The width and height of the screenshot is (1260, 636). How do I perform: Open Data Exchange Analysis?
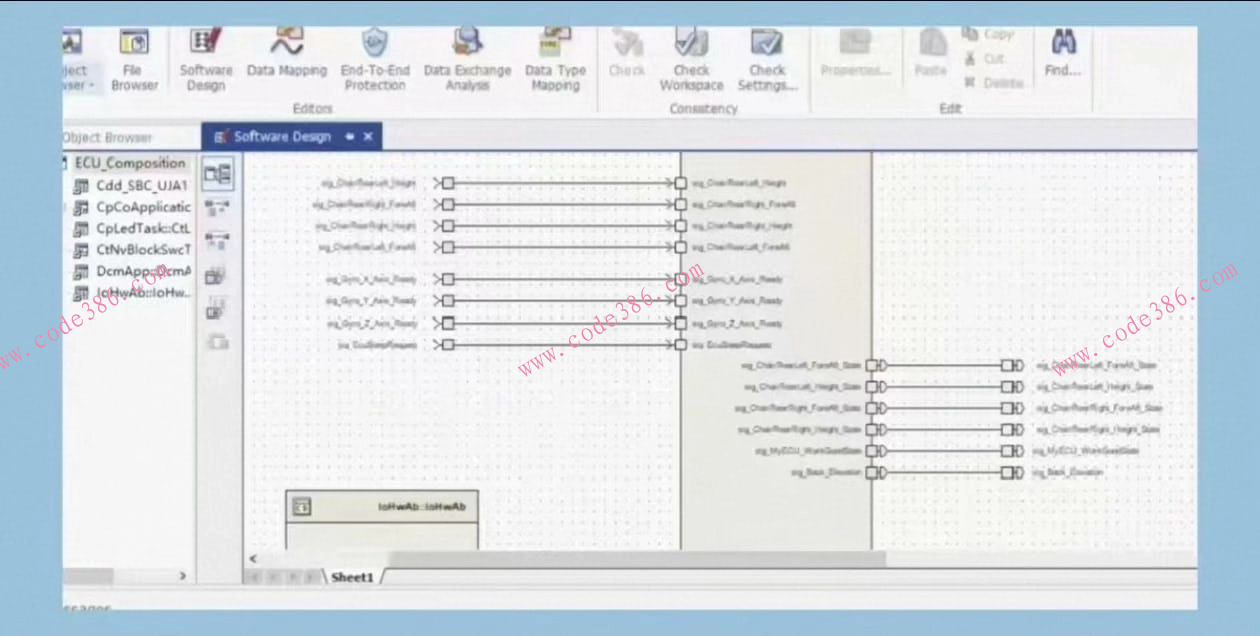pyautogui.click(x=467, y=60)
